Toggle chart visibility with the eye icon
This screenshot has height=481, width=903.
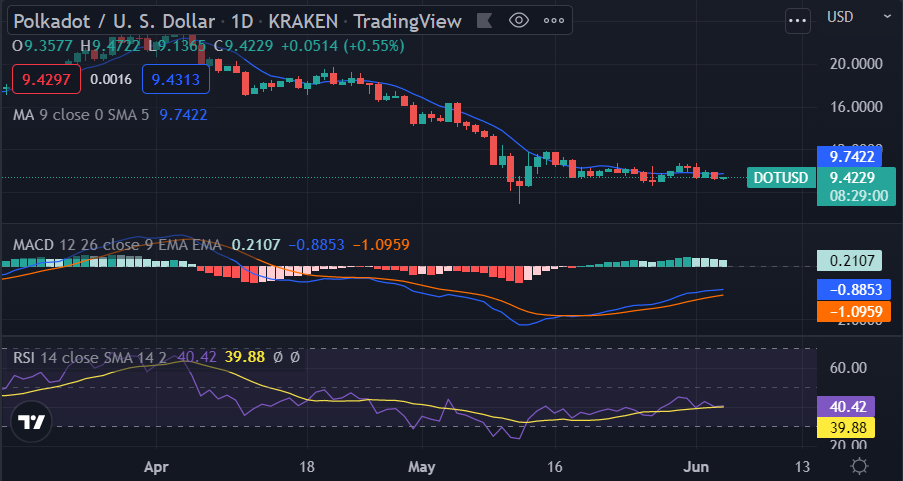point(519,21)
